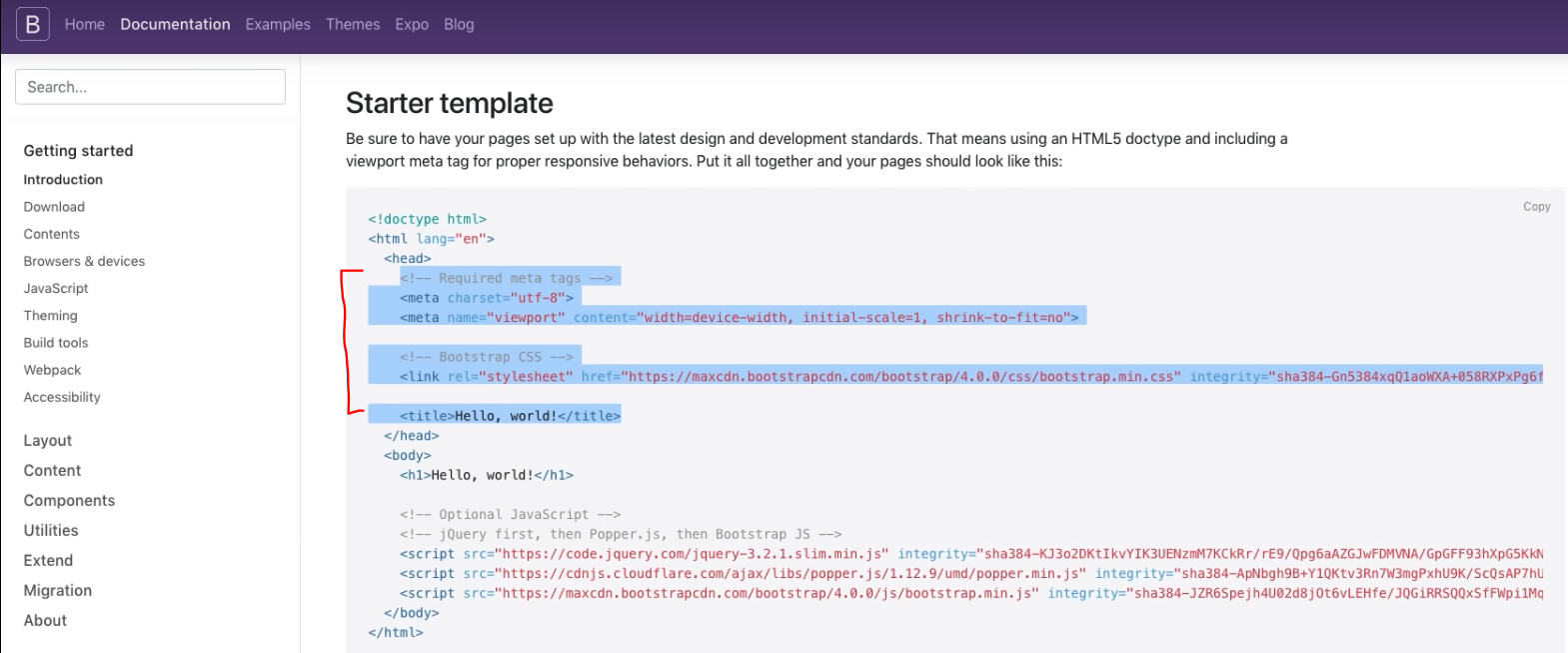
Task: Expand the Extend sidebar section
Action: point(48,561)
